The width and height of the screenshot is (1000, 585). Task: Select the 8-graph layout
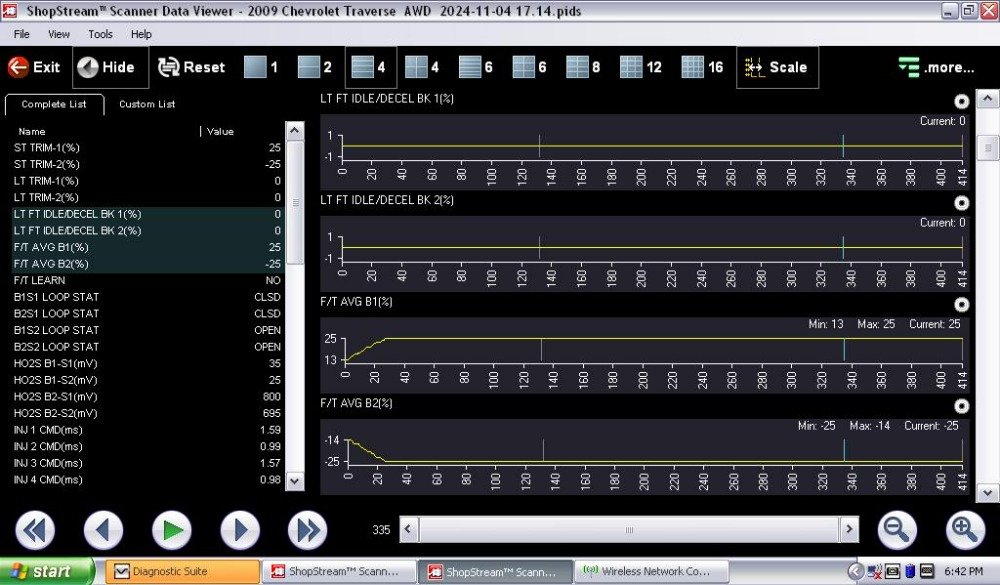(x=583, y=67)
